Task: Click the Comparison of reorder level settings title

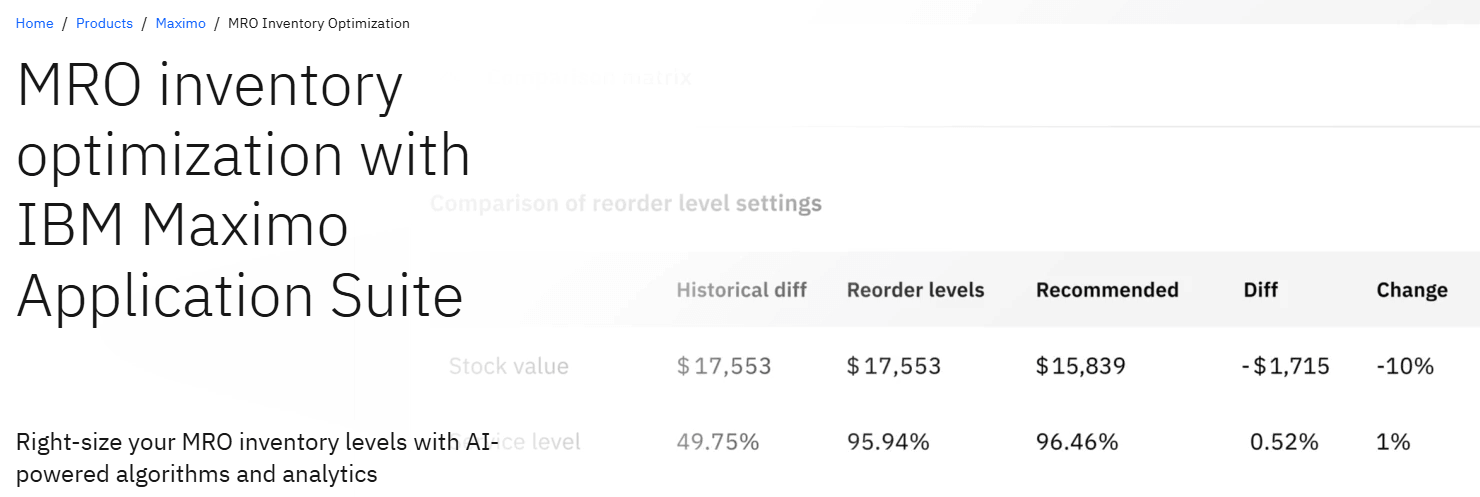Action: [626, 204]
